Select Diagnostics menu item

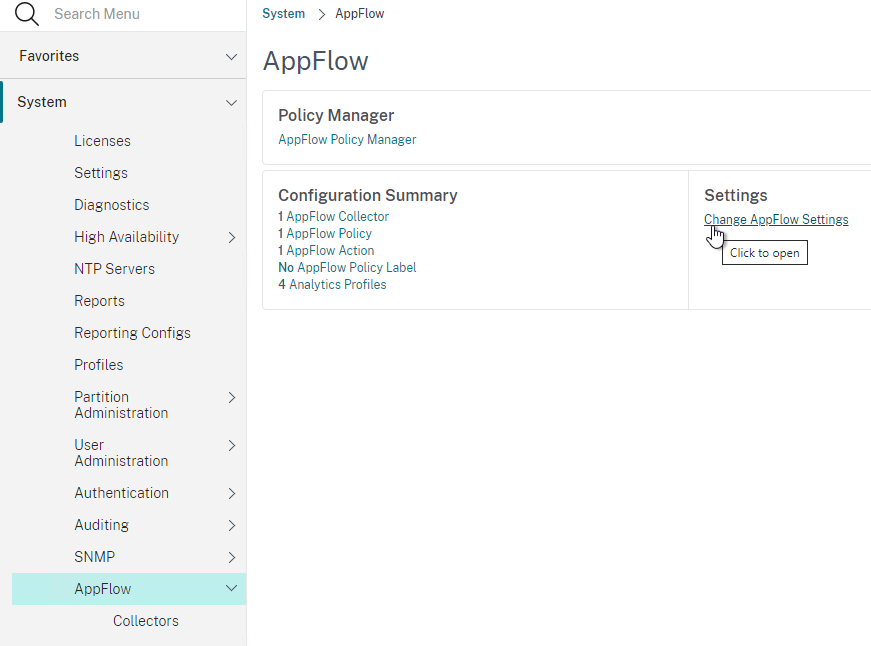pos(112,205)
